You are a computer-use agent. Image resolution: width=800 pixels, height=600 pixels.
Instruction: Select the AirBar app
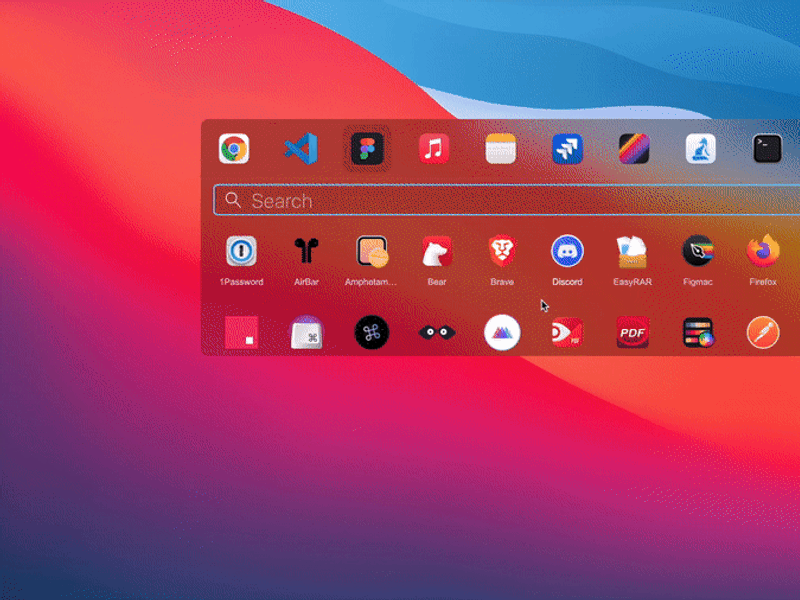[x=305, y=252]
